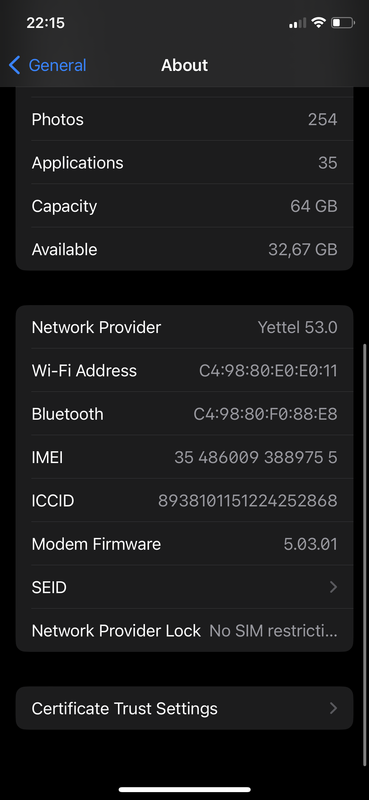Tap the 22:15 clock in status bar
This screenshot has width=369, height=800.
(45, 23)
